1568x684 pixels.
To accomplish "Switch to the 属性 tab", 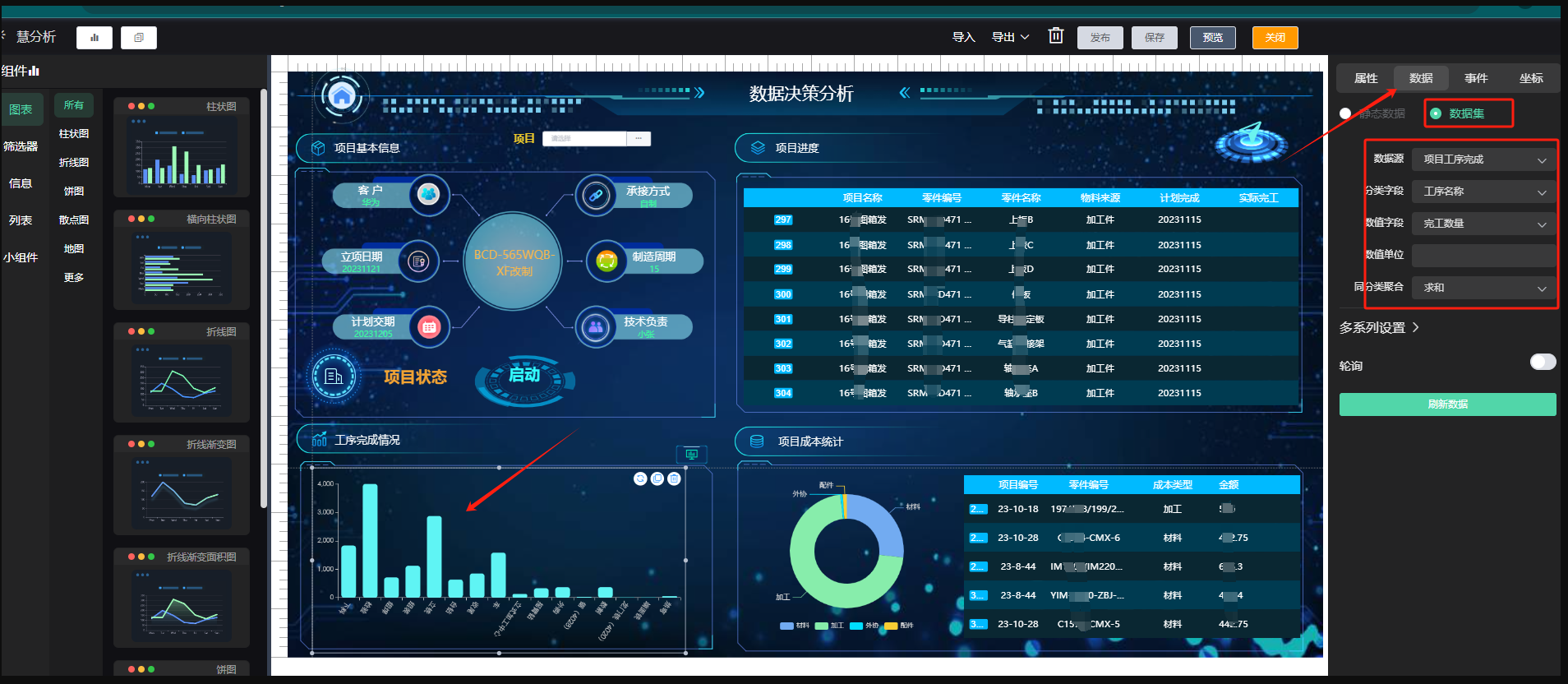I will click(1366, 78).
